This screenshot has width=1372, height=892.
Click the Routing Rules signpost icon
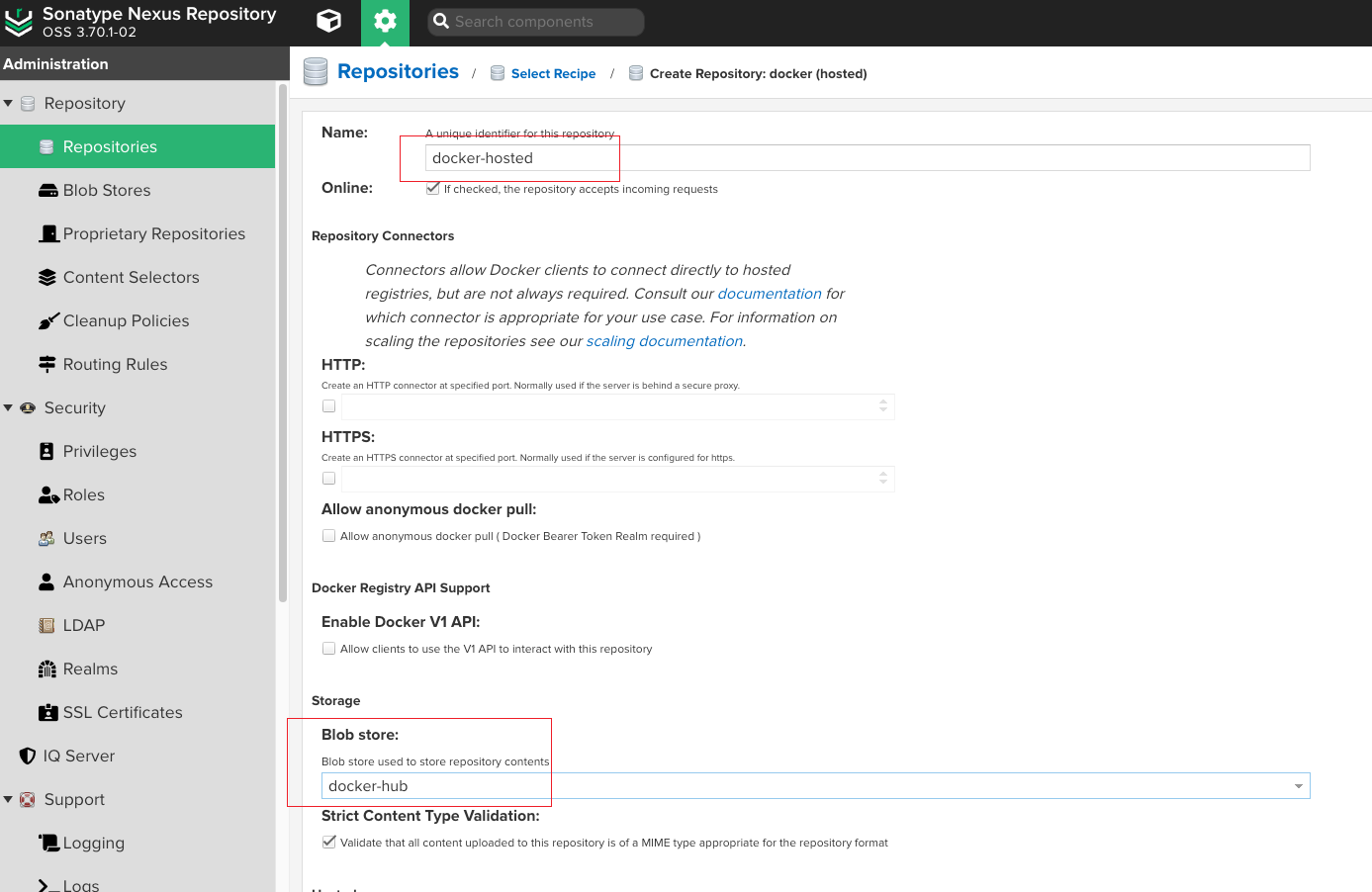pyautogui.click(x=47, y=364)
